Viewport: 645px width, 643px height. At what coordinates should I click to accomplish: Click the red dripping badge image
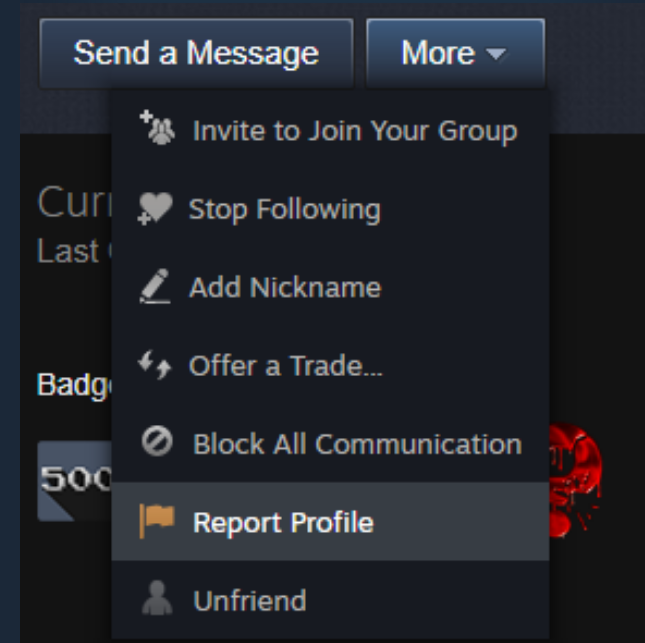tap(575, 480)
